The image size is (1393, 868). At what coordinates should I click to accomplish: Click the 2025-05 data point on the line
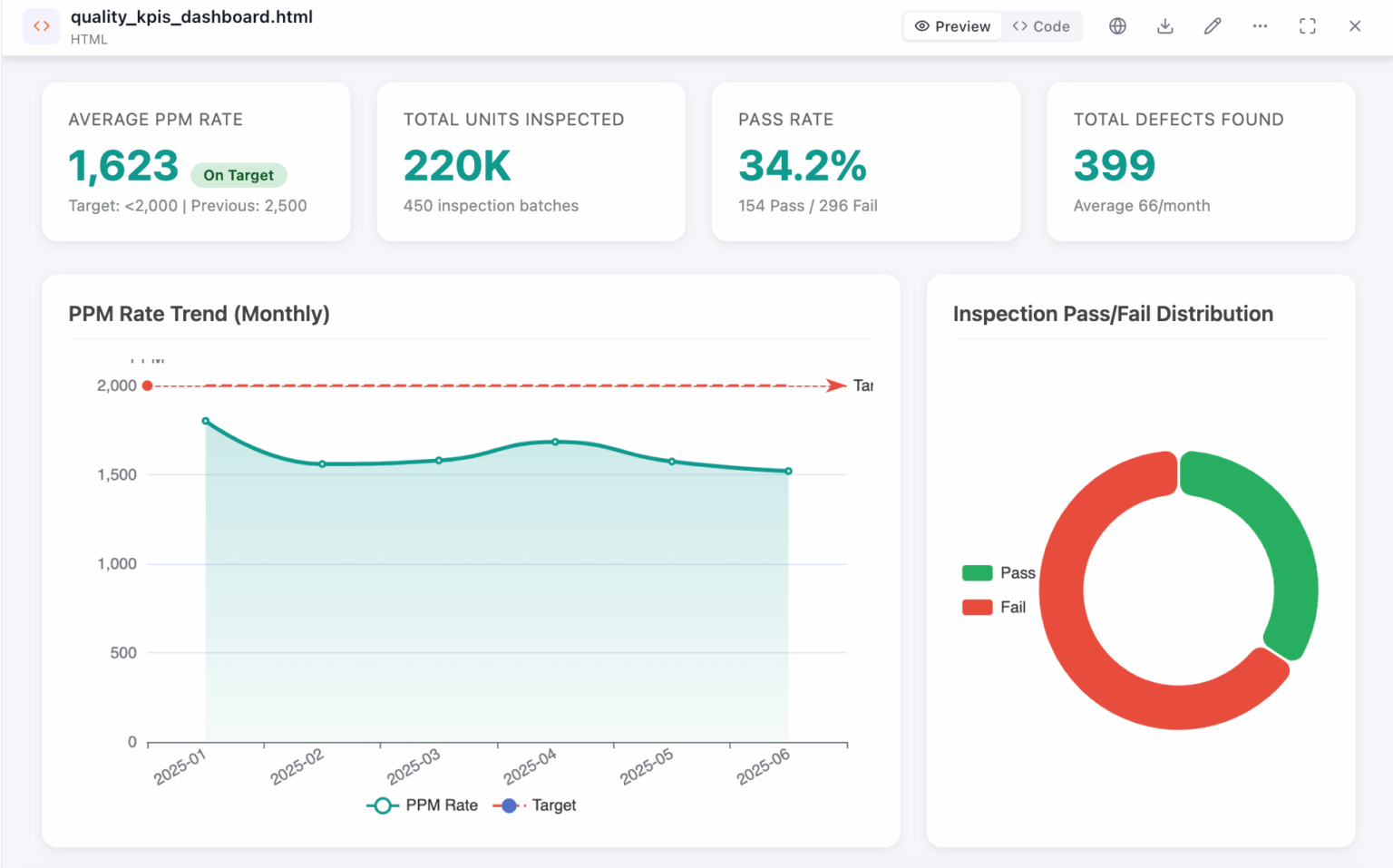click(672, 462)
